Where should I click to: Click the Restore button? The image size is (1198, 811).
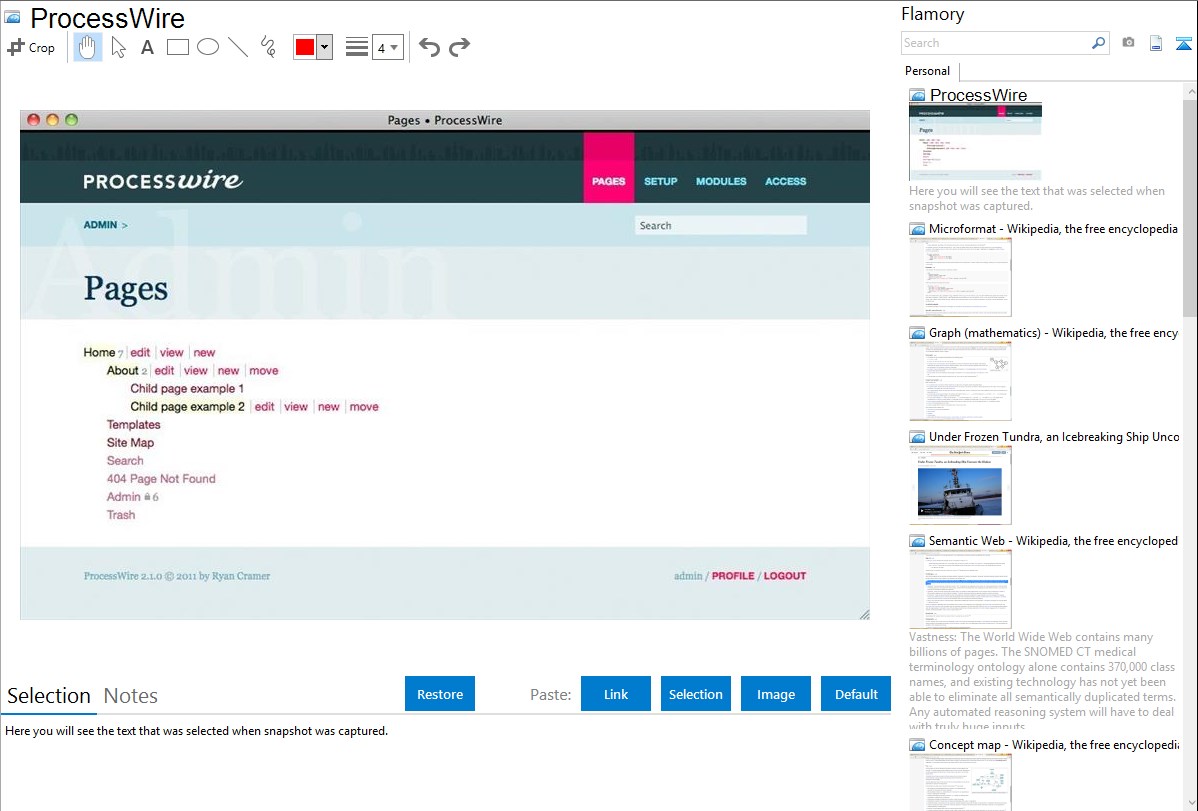(440, 694)
